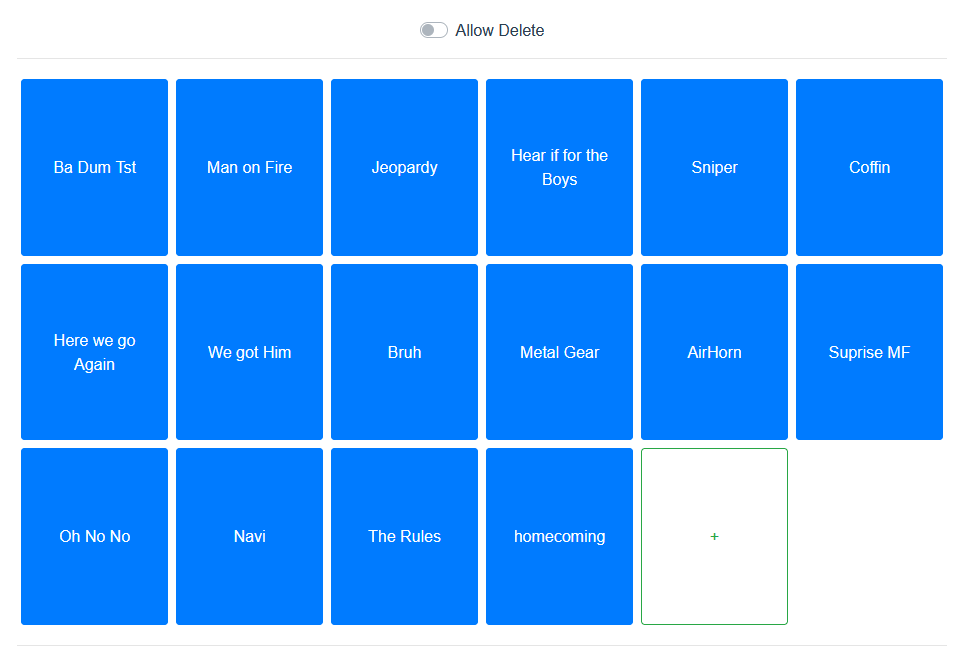Play the Sniper sound effect
The width and height of the screenshot is (965, 650).
pyautogui.click(x=714, y=167)
